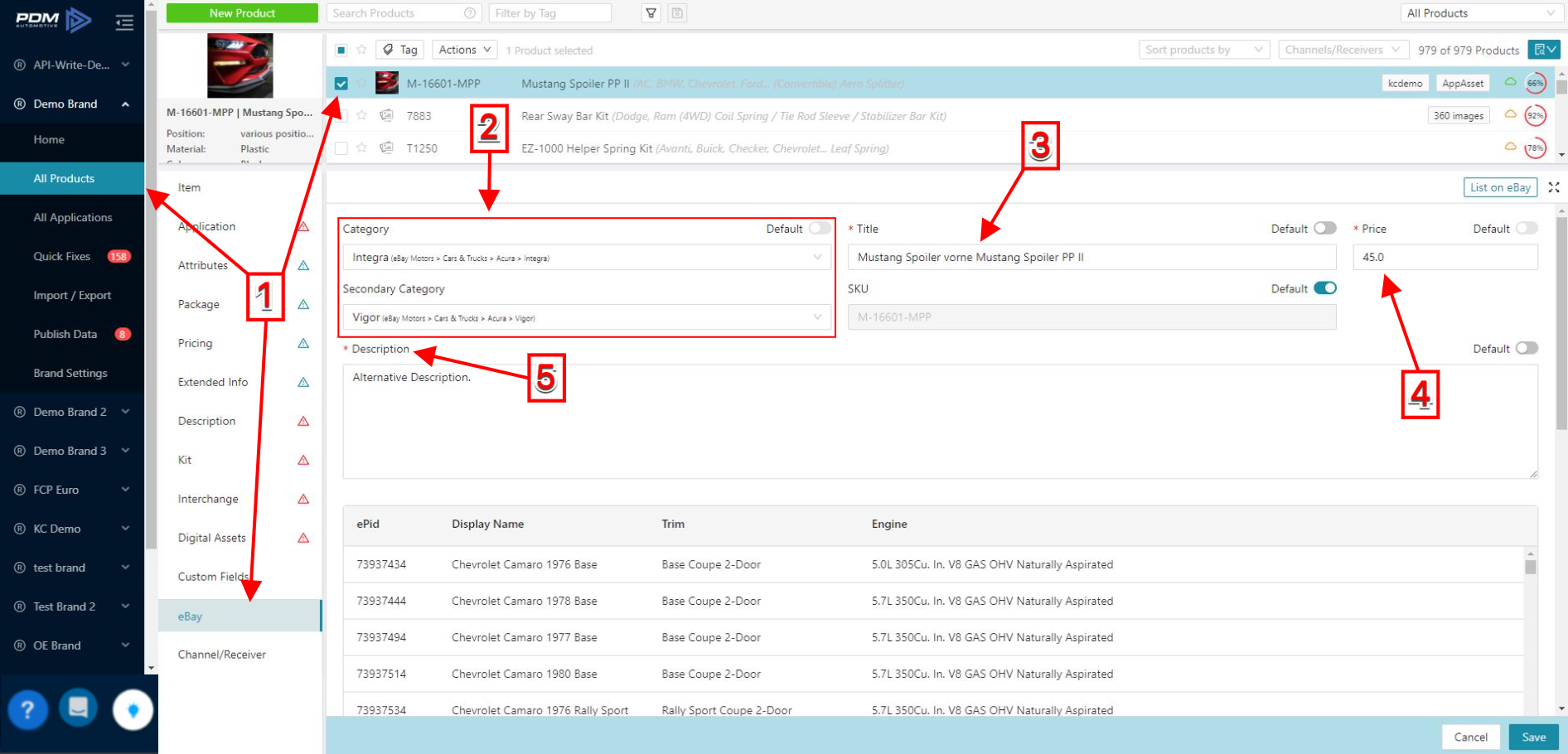Open Import / Export in sidebar
This screenshot has height=754, width=1568.
[72, 295]
